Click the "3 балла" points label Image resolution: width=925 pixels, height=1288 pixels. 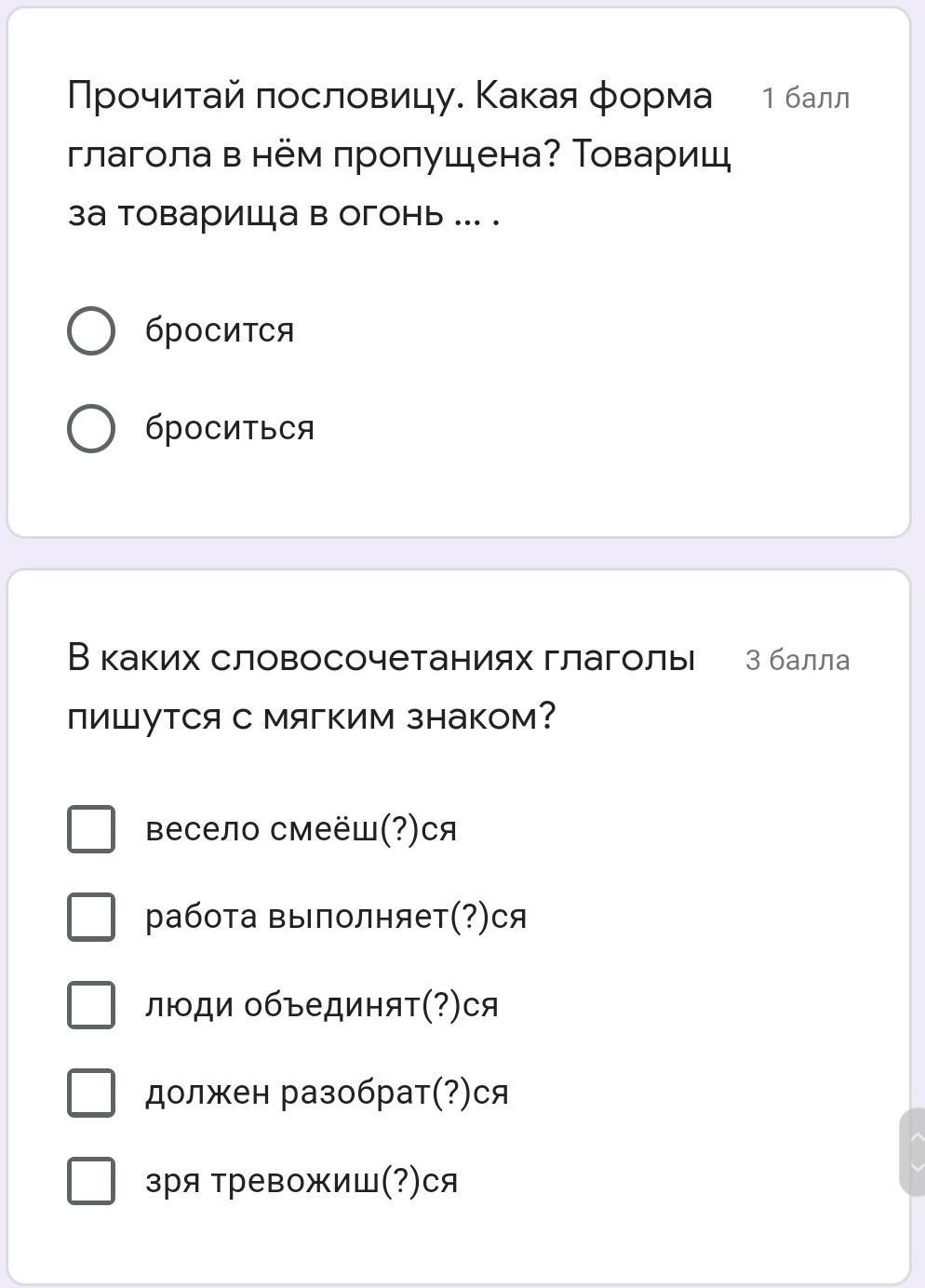click(798, 660)
